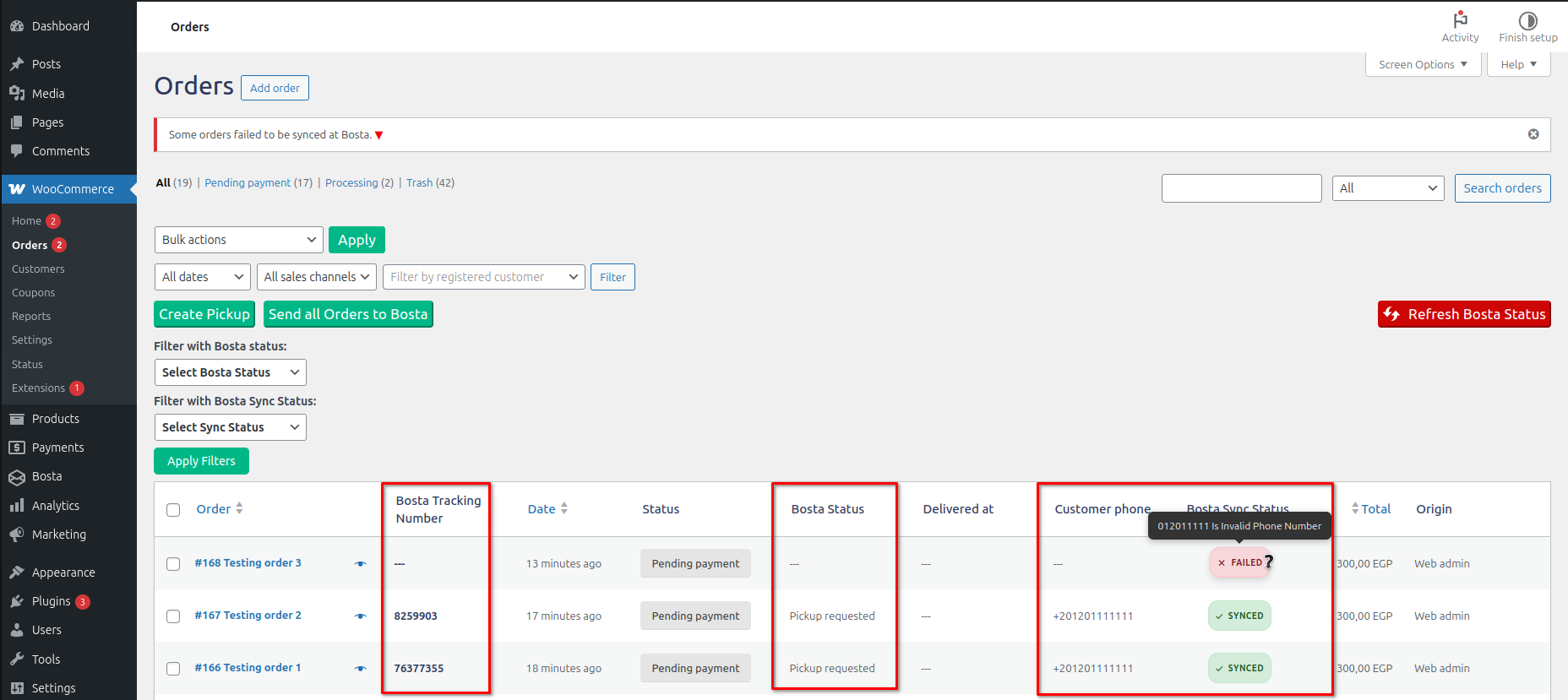This screenshot has width=1568, height=700.
Task: Click the Add order button
Action: click(x=275, y=88)
